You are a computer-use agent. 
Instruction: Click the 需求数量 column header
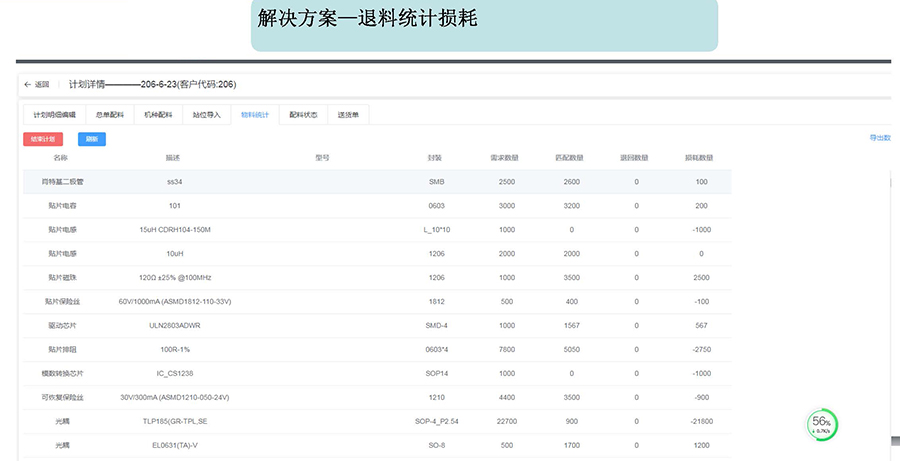click(504, 158)
